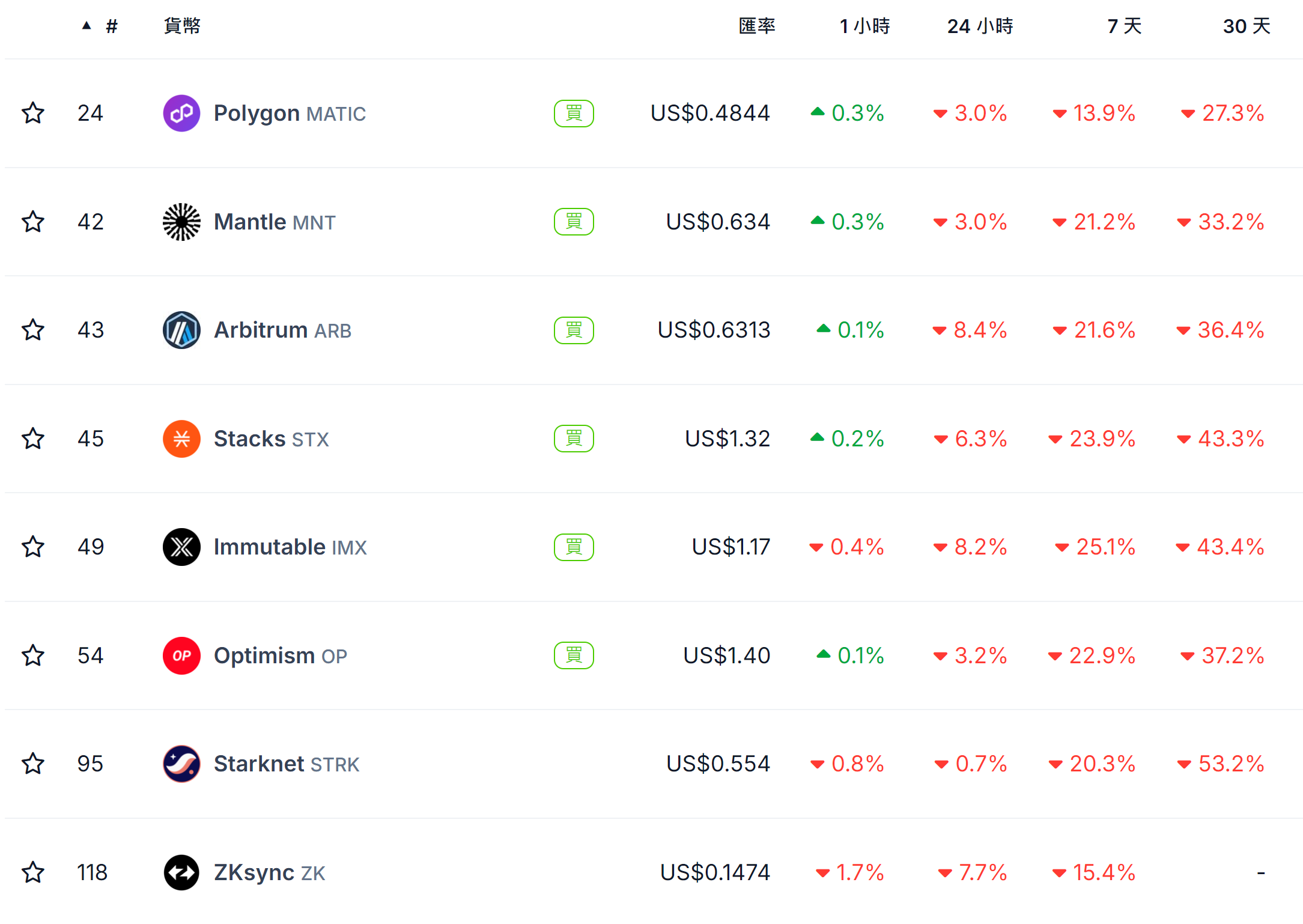The width and height of the screenshot is (1303, 924).
Task: Sort by the 30 天 column header
Action: [x=1247, y=26]
